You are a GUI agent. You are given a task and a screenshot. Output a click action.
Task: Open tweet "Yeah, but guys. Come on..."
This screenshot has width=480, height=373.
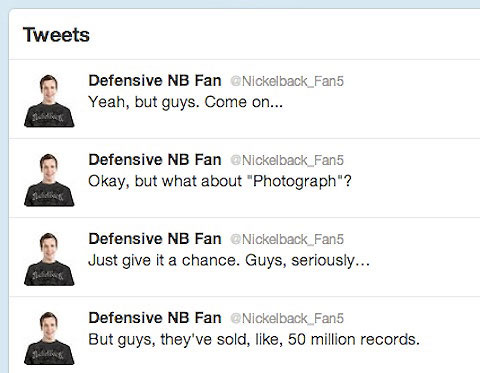coord(186,102)
